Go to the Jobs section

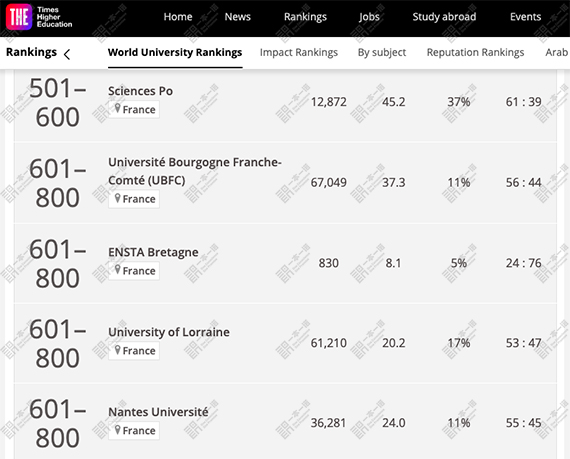[x=369, y=17]
